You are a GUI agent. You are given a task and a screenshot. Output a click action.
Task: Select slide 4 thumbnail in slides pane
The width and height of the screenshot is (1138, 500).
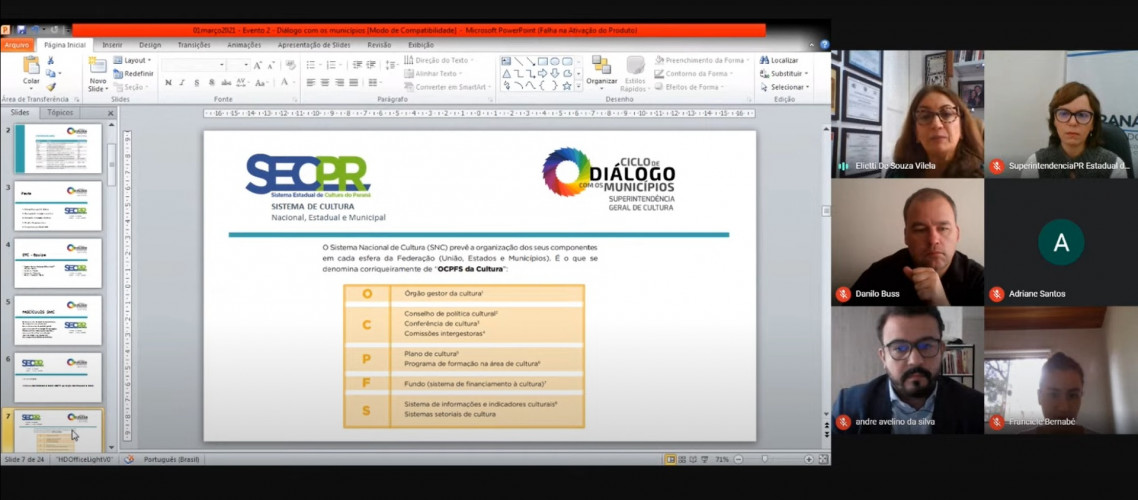pos(58,263)
